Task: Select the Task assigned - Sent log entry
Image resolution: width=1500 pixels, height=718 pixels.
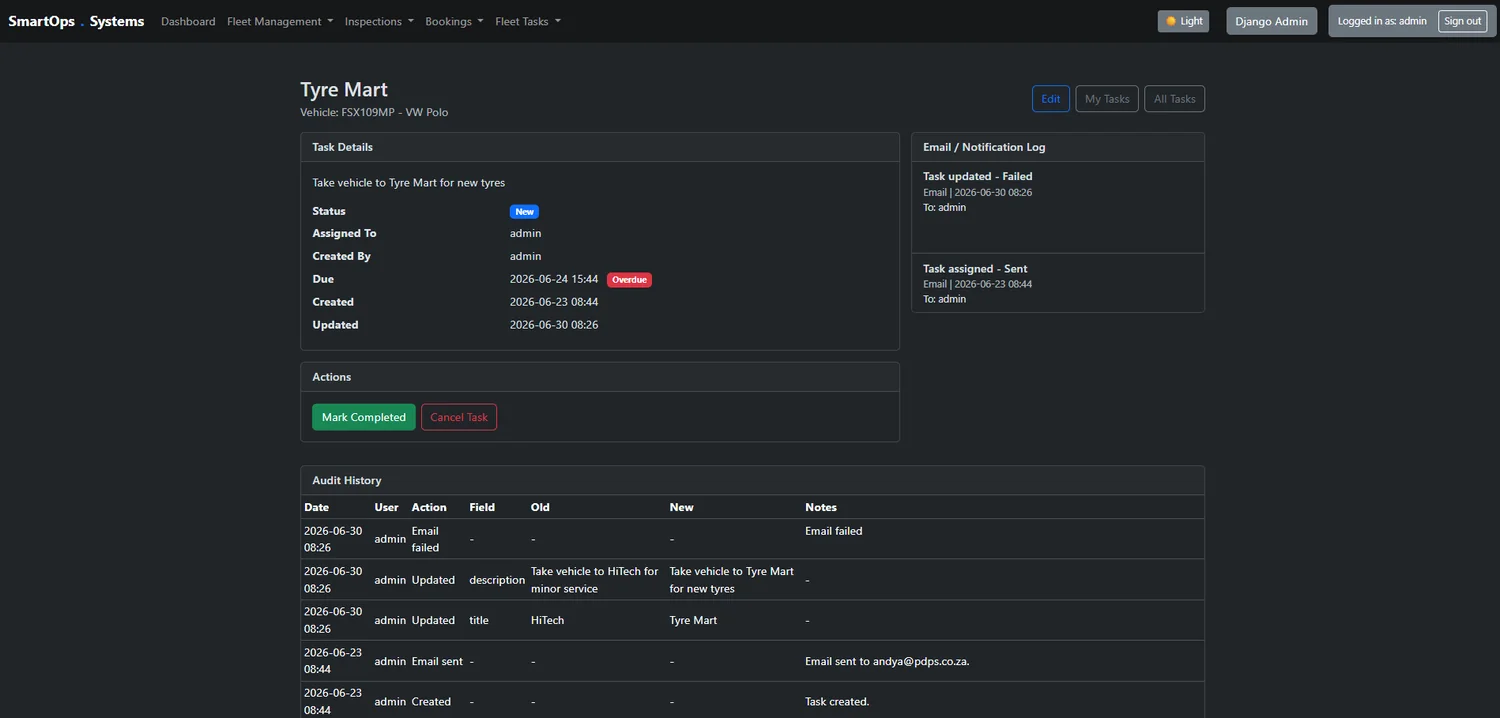Action: pyautogui.click(x=1058, y=283)
